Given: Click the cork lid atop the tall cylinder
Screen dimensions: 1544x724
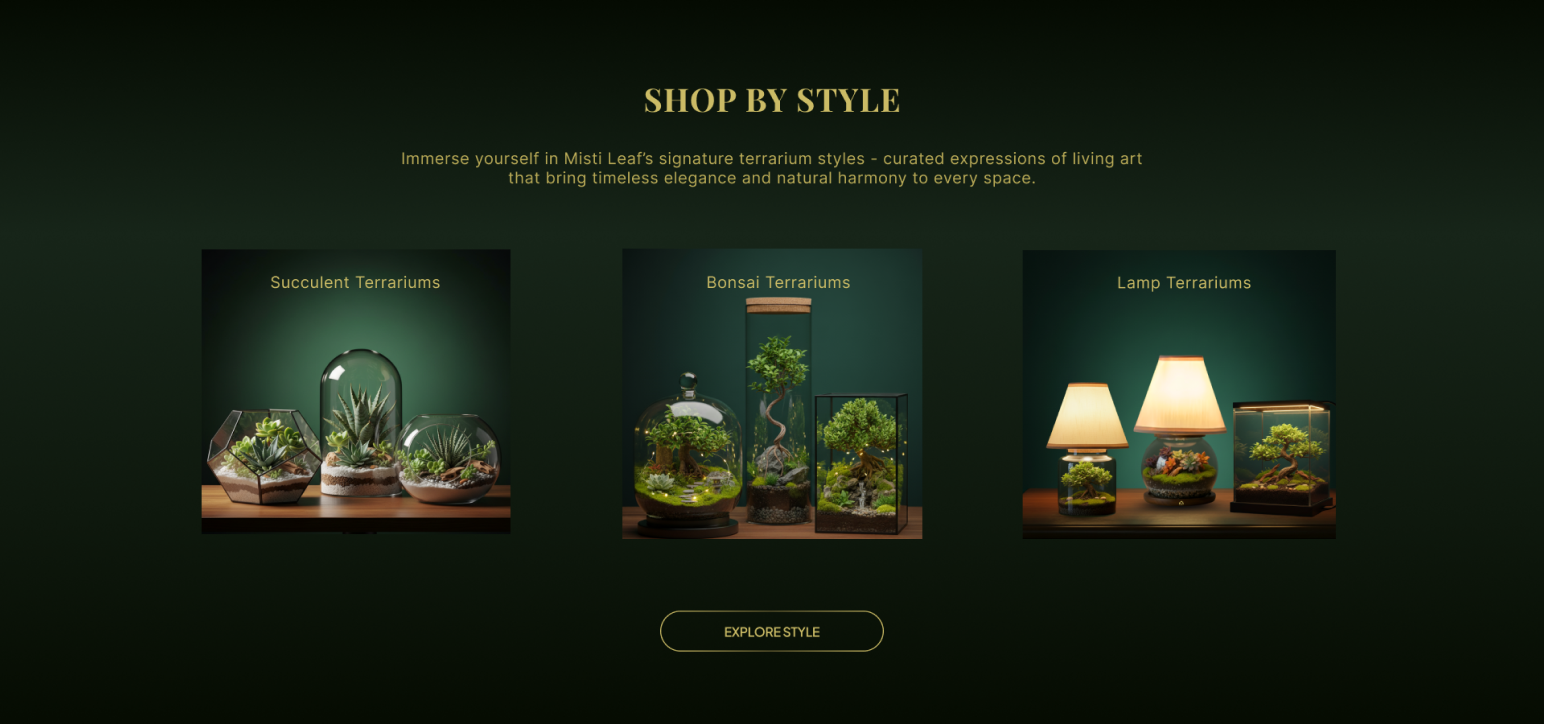Looking at the screenshot, I should [x=778, y=305].
